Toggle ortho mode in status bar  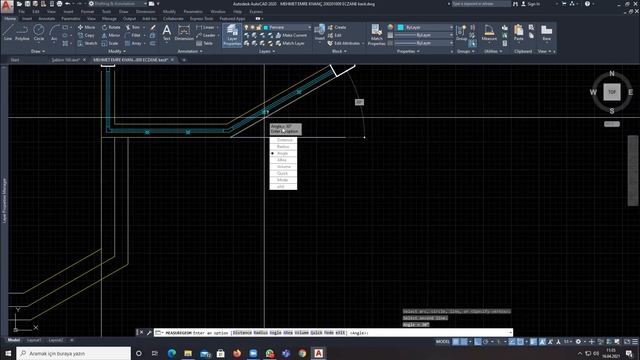point(478,342)
